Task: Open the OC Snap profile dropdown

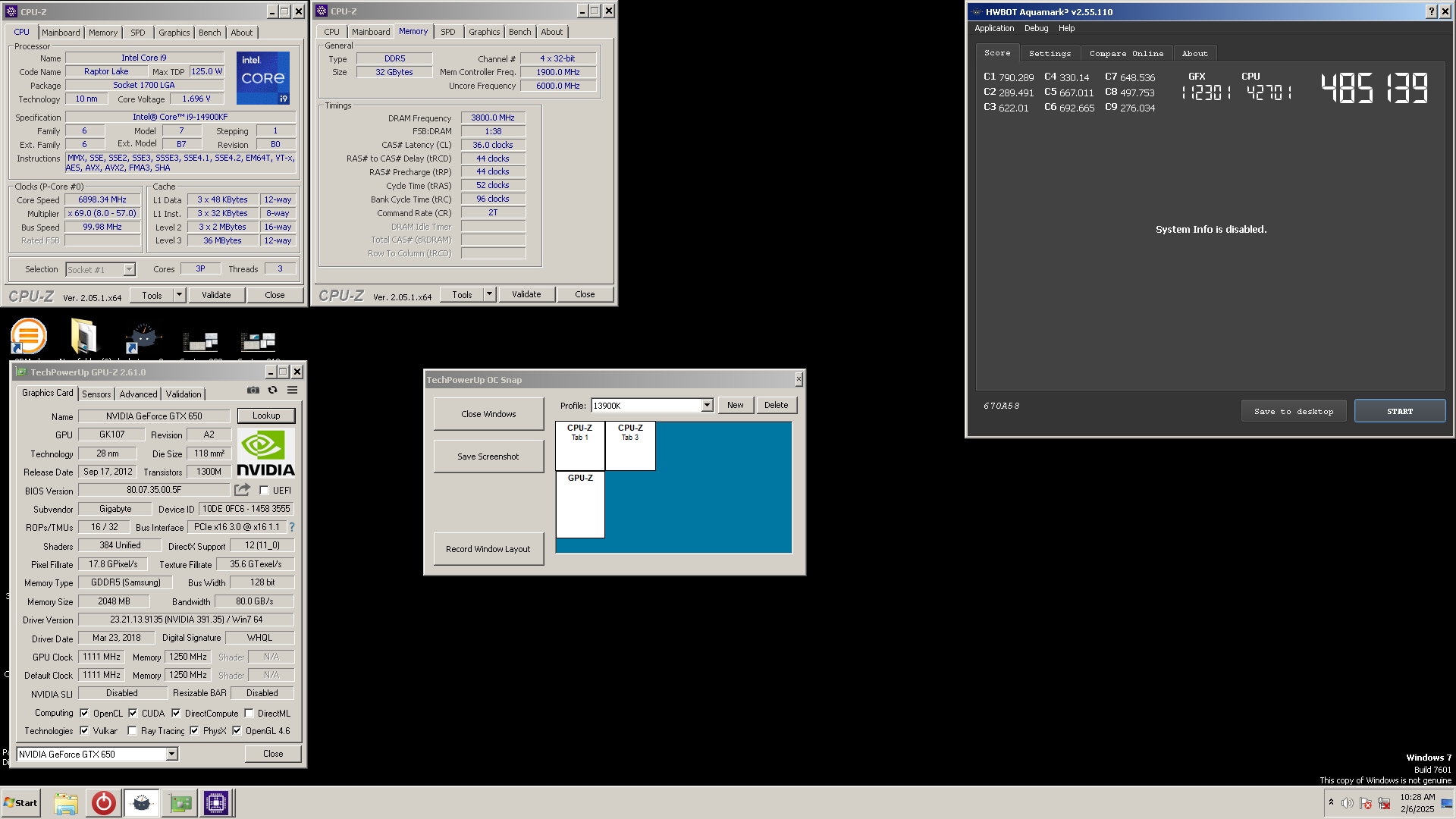Action: click(x=707, y=405)
